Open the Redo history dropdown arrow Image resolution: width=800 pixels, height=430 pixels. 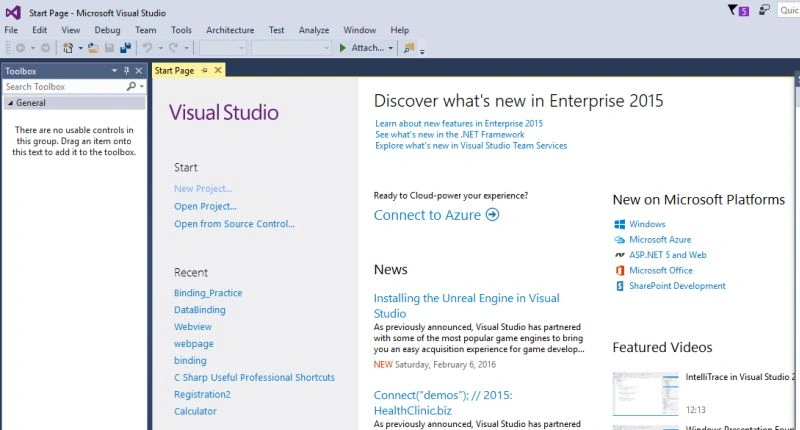pyautogui.click(x=186, y=48)
